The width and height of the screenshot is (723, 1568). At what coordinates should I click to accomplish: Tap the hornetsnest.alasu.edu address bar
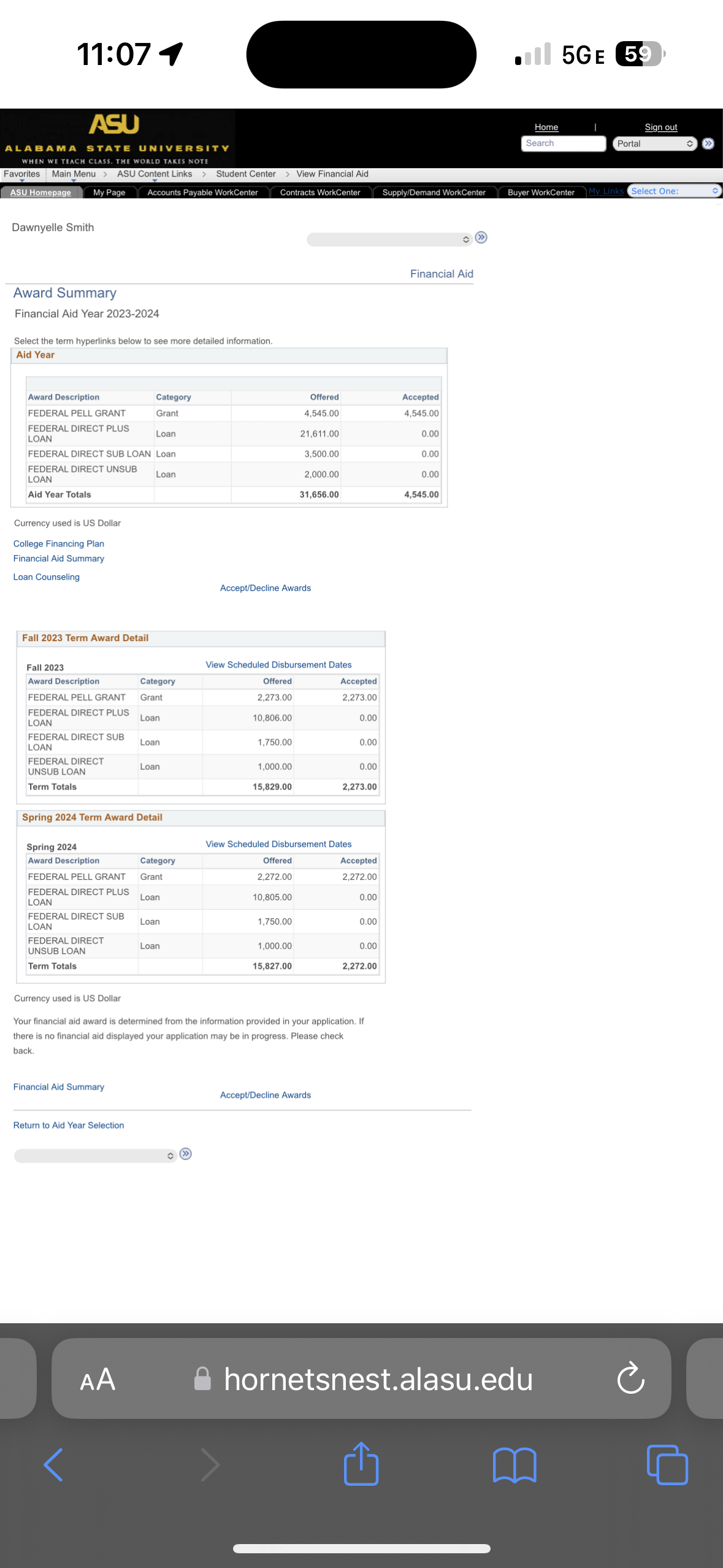pos(361,1378)
